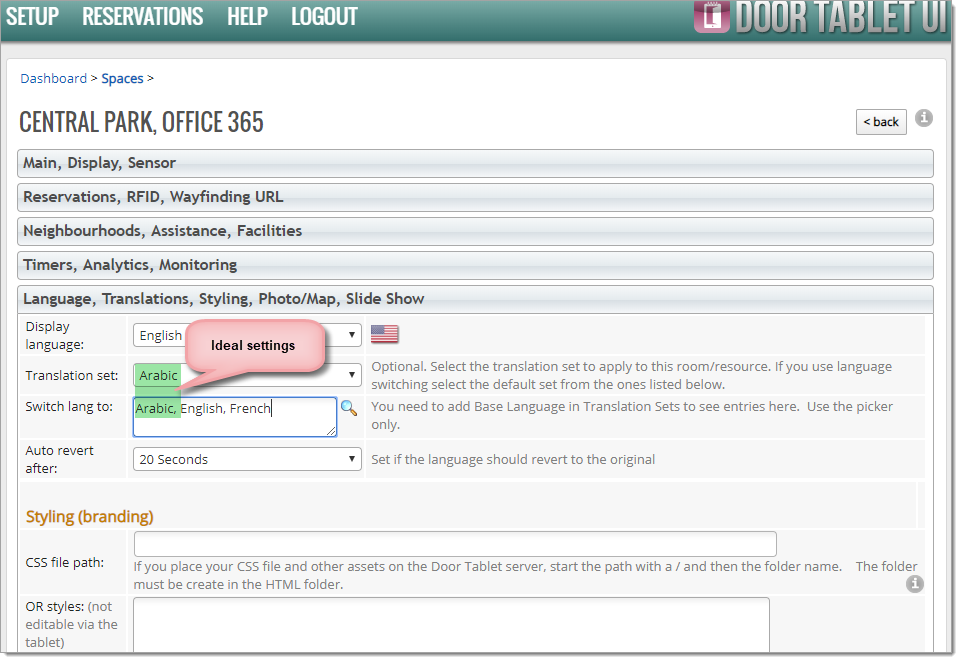Click the Logout menu item
This screenshot has height=661, width=960.
pos(324,17)
